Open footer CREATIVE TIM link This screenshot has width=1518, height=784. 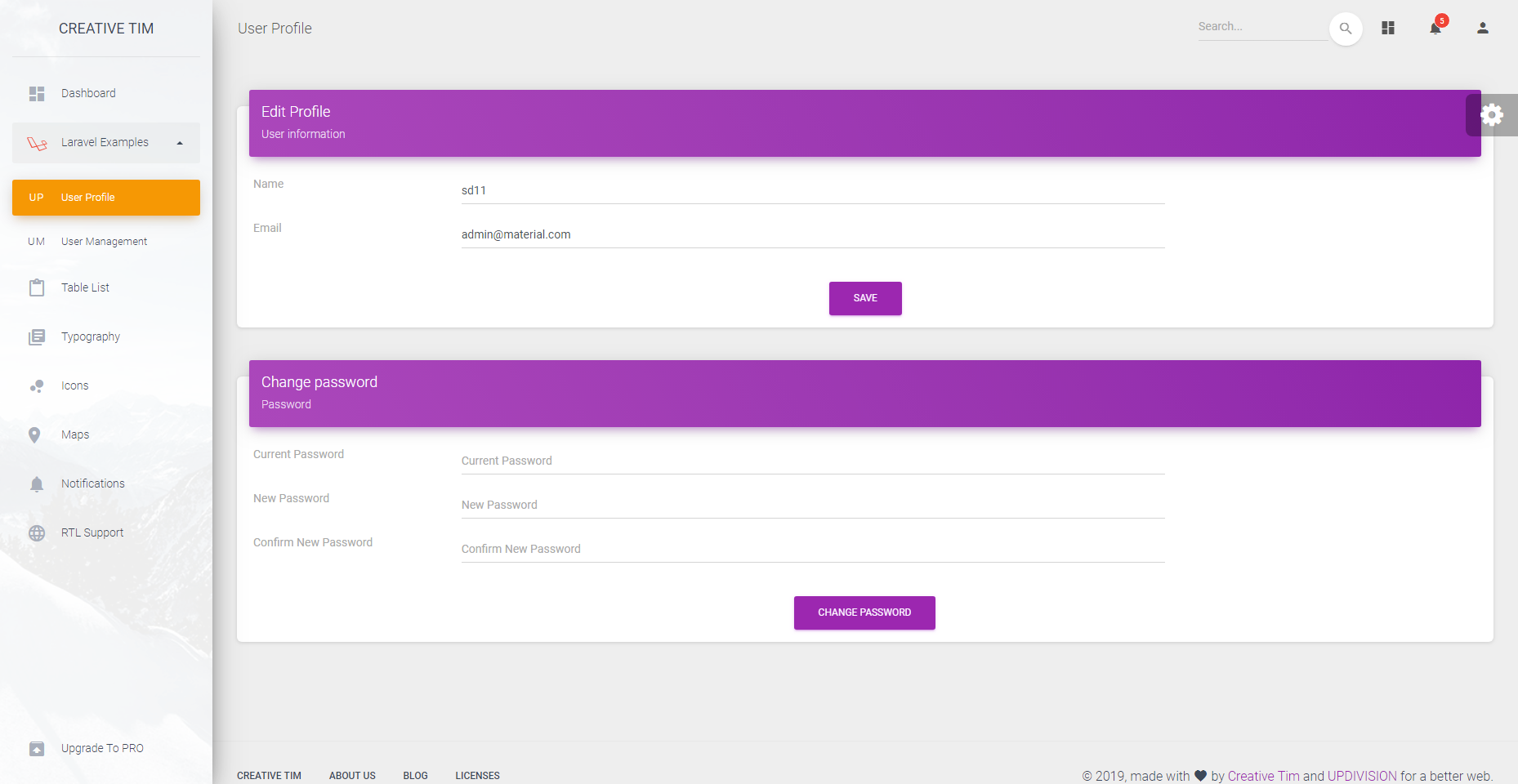(x=269, y=776)
